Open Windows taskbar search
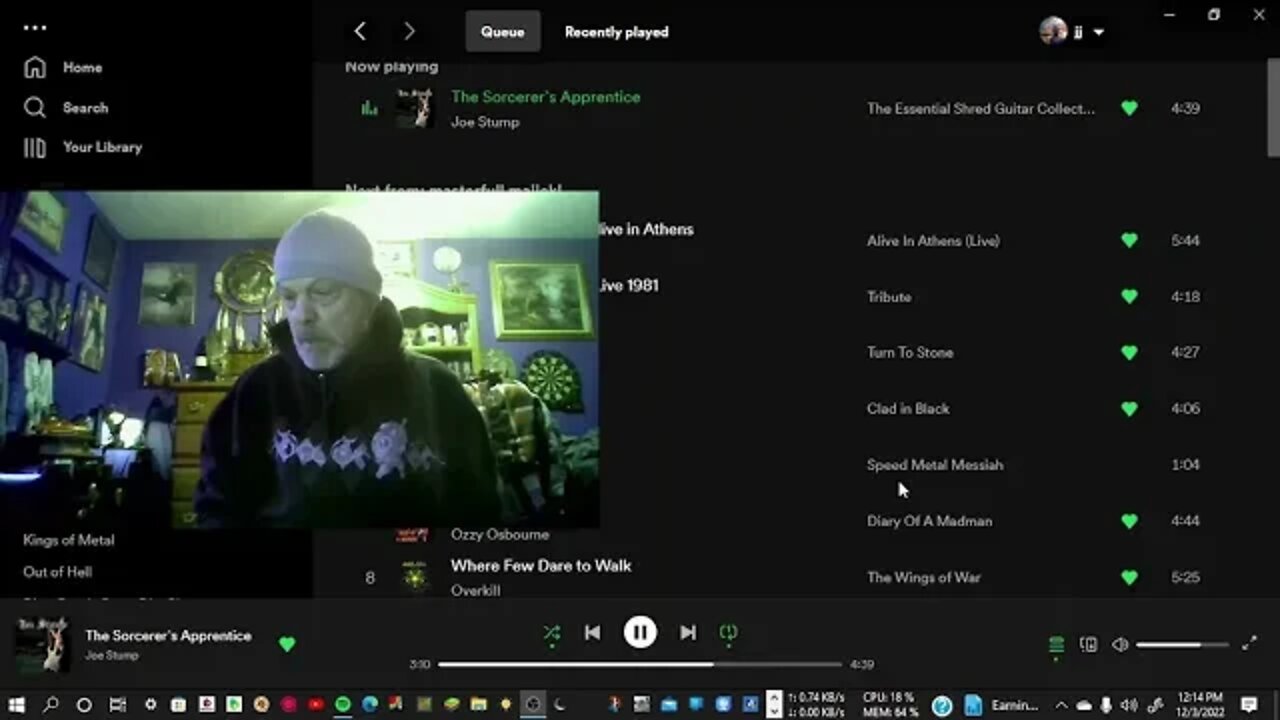Screen dimensions: 1280x720 pos(51,705)
